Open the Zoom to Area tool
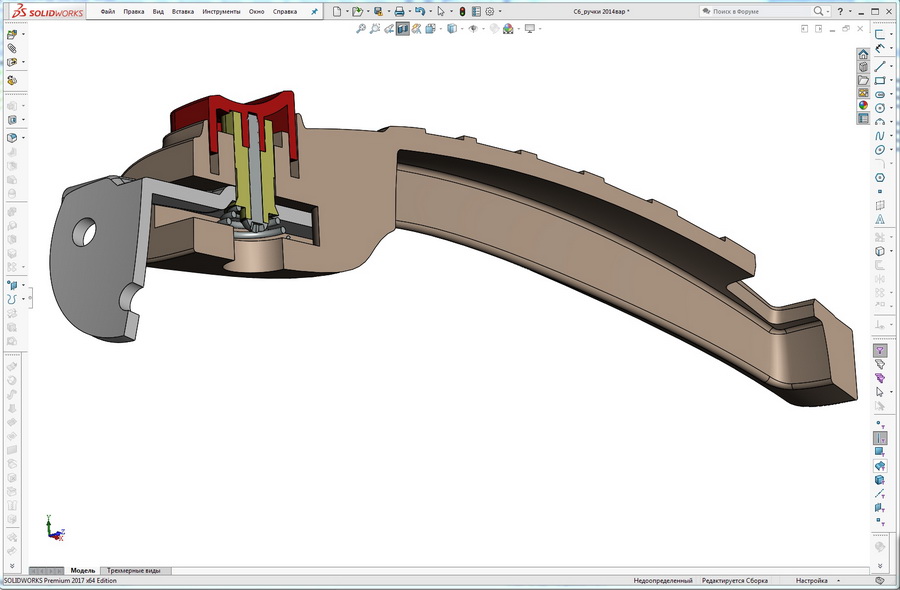The width and height of the screenshot is (900, 590). (x=374, y=29)
